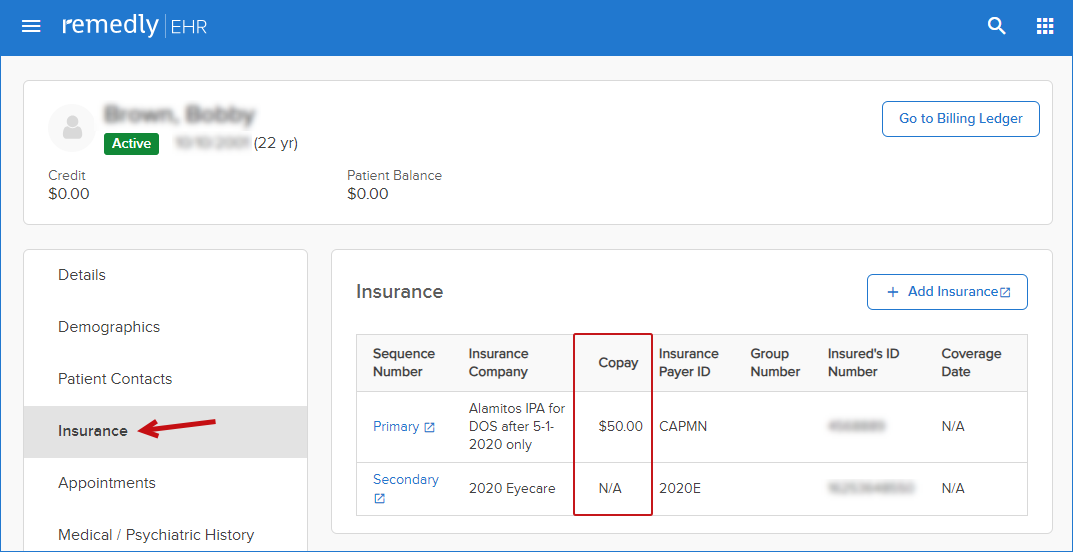1073x552 pixels.
Task: Open the Secondary insurance link
Action: tap(406, 479)
